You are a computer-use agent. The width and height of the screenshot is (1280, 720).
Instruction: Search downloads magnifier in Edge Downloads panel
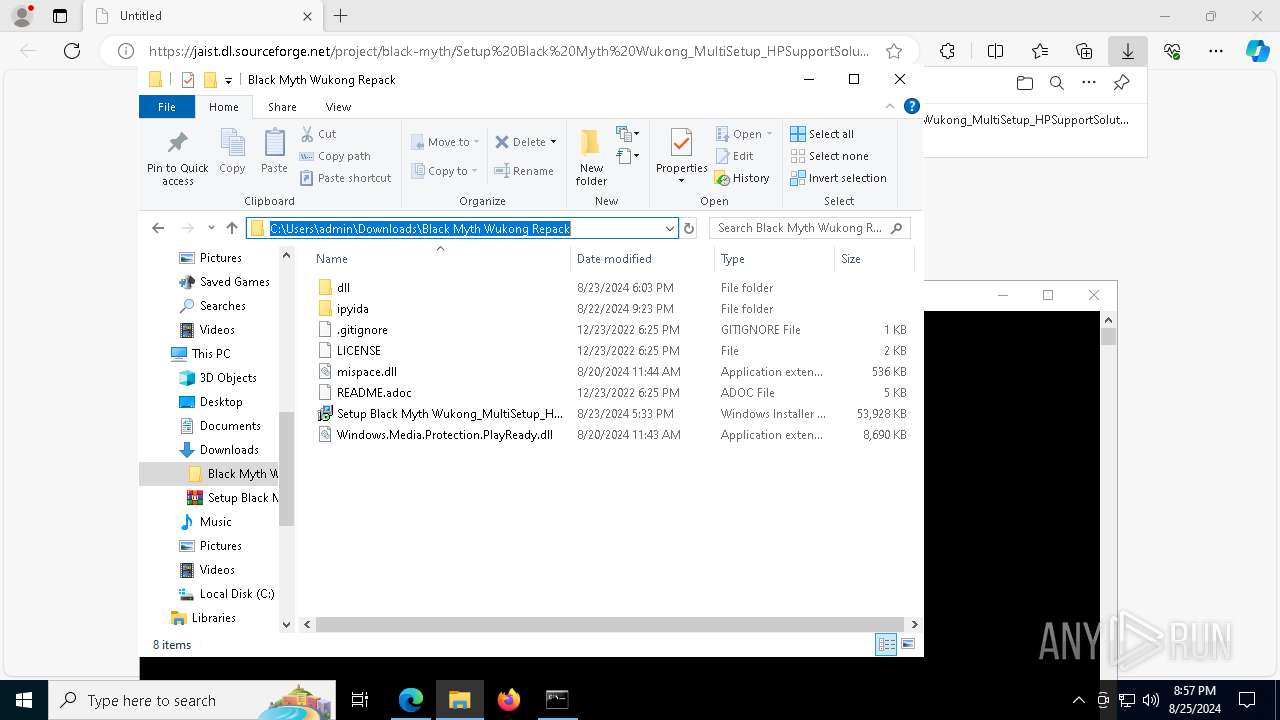coord(1057,83)
